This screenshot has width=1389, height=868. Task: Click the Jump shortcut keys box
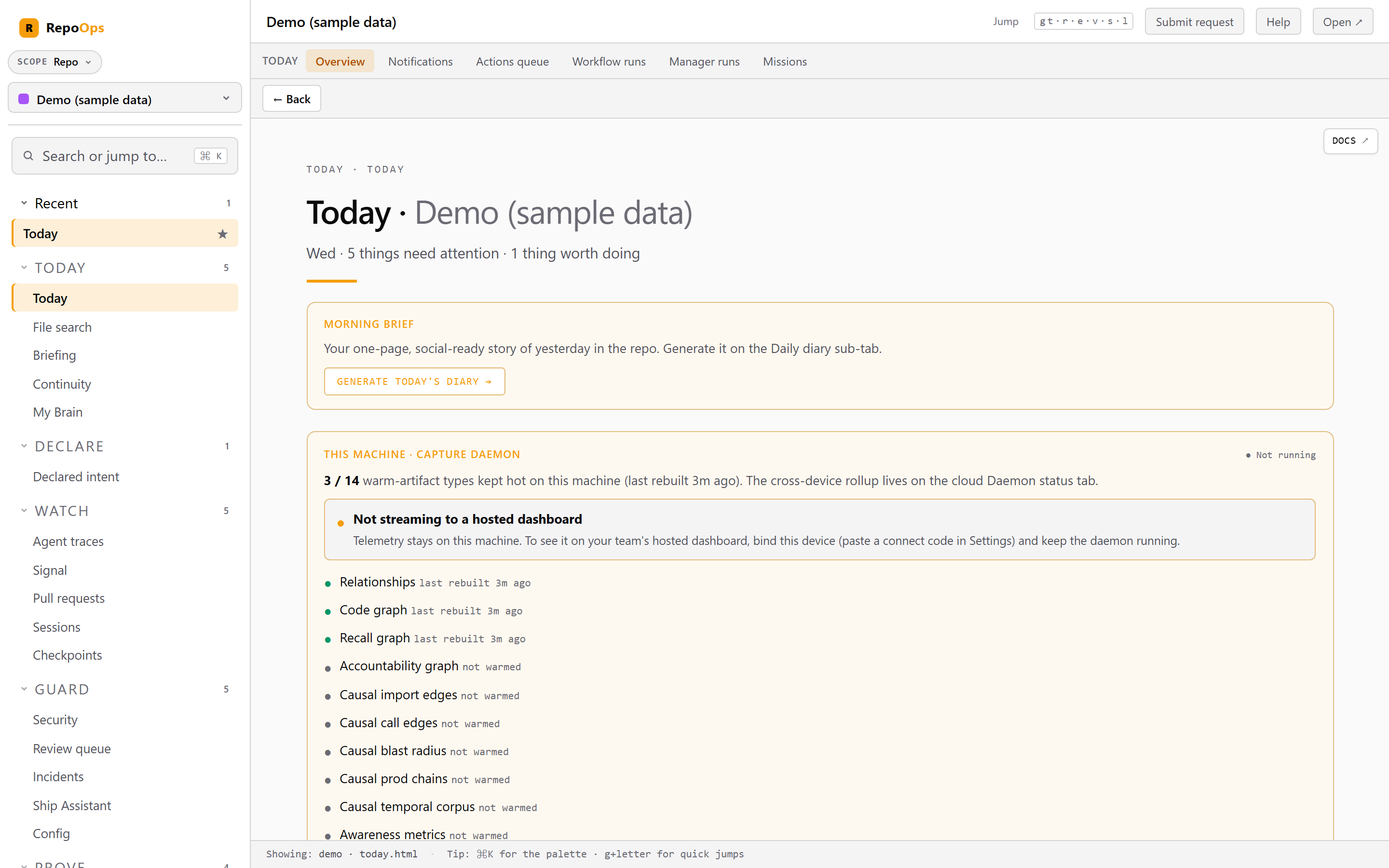(x=1083, y=21)
